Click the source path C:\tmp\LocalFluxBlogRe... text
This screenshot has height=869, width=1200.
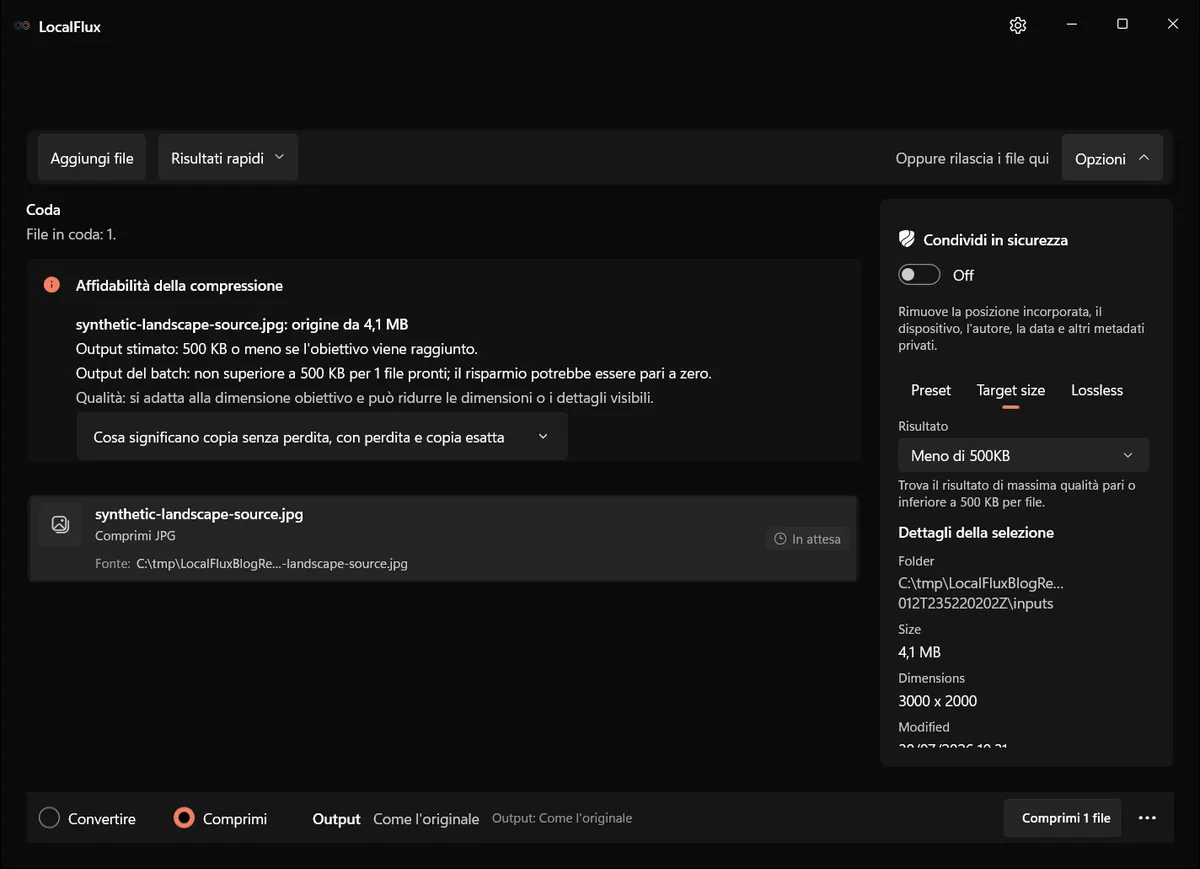[x=272, y=563]
